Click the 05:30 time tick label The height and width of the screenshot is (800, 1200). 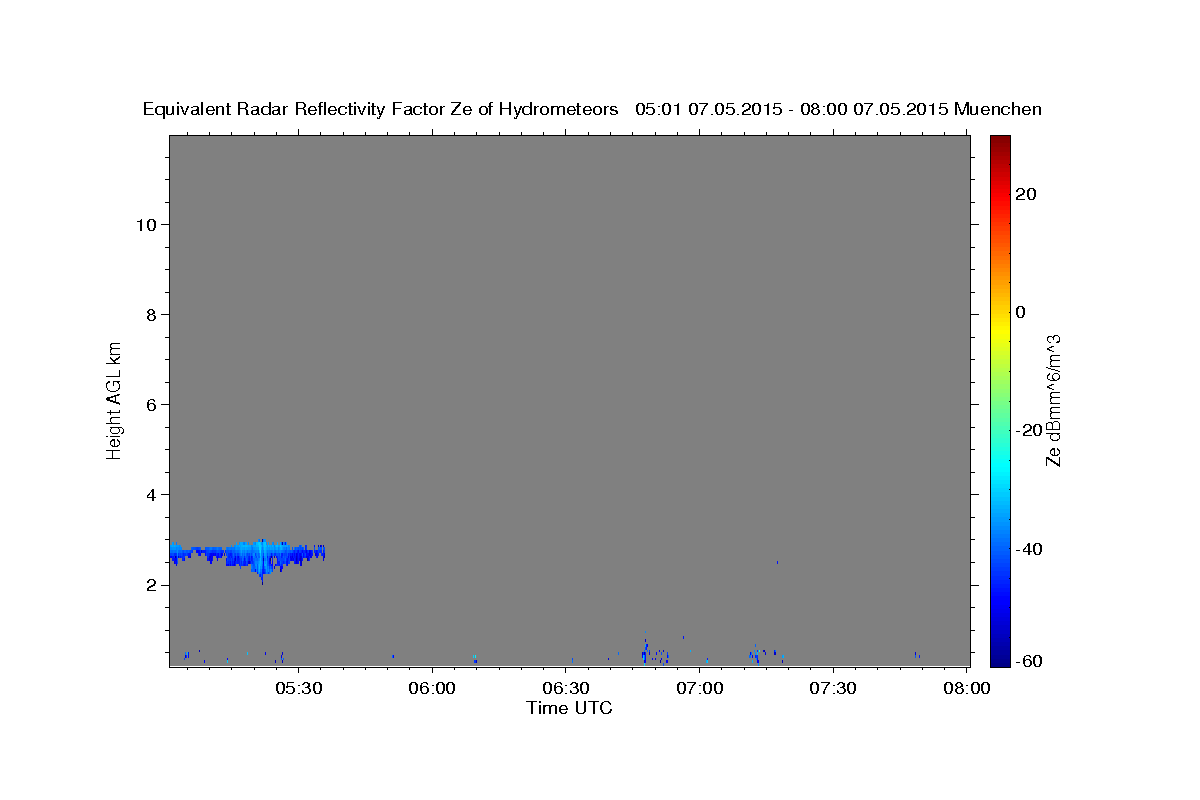click(299, 688)
